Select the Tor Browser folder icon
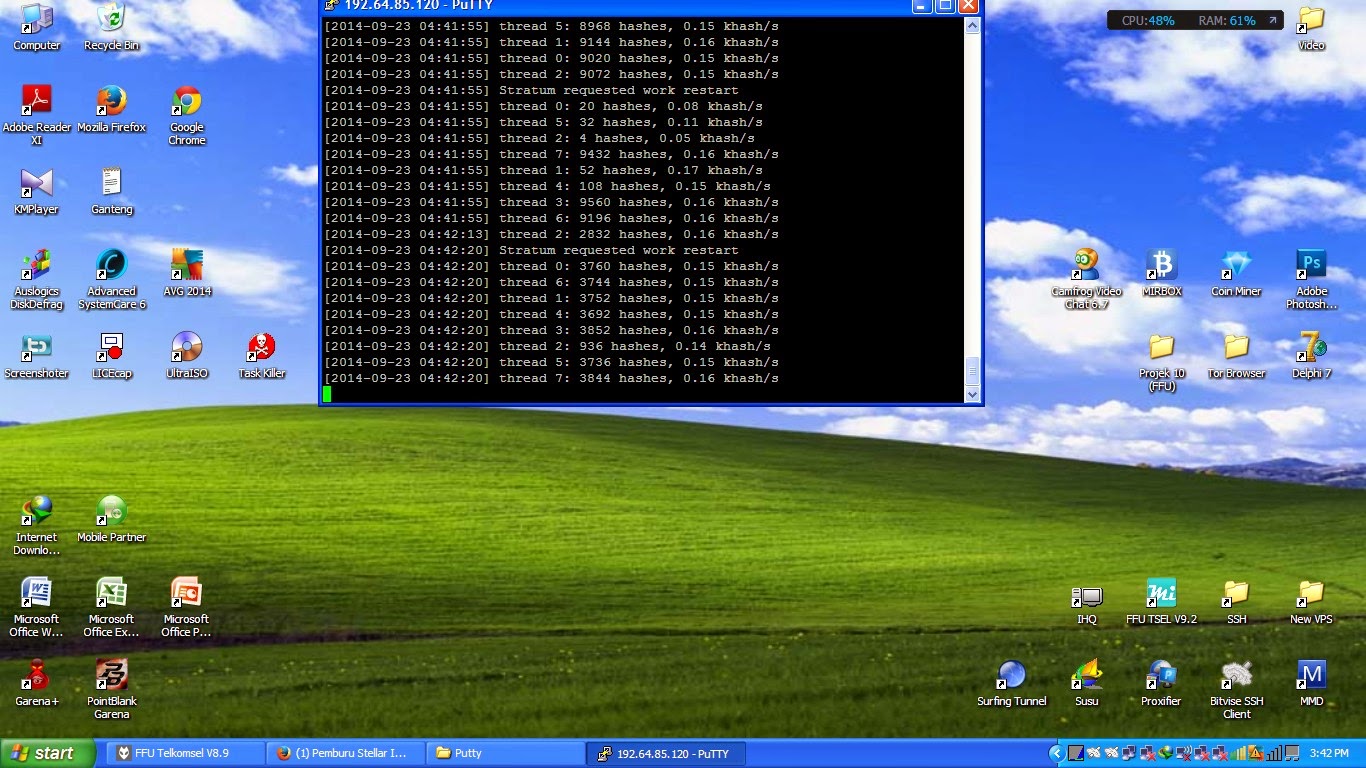Screen dimensions: 1366x768 coord(1236,355)
